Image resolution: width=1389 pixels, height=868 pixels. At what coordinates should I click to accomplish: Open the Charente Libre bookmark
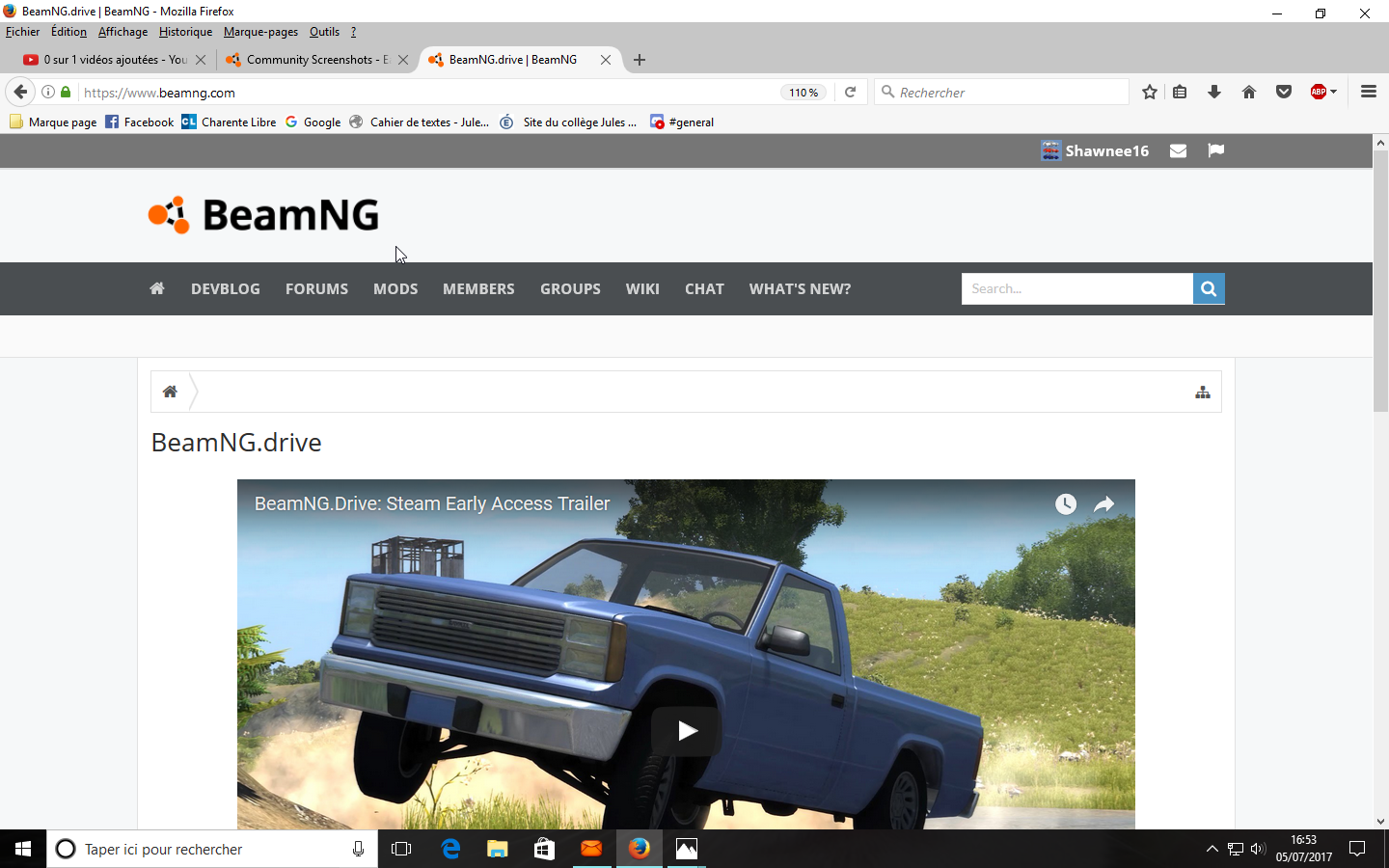(x=229, y=122)
